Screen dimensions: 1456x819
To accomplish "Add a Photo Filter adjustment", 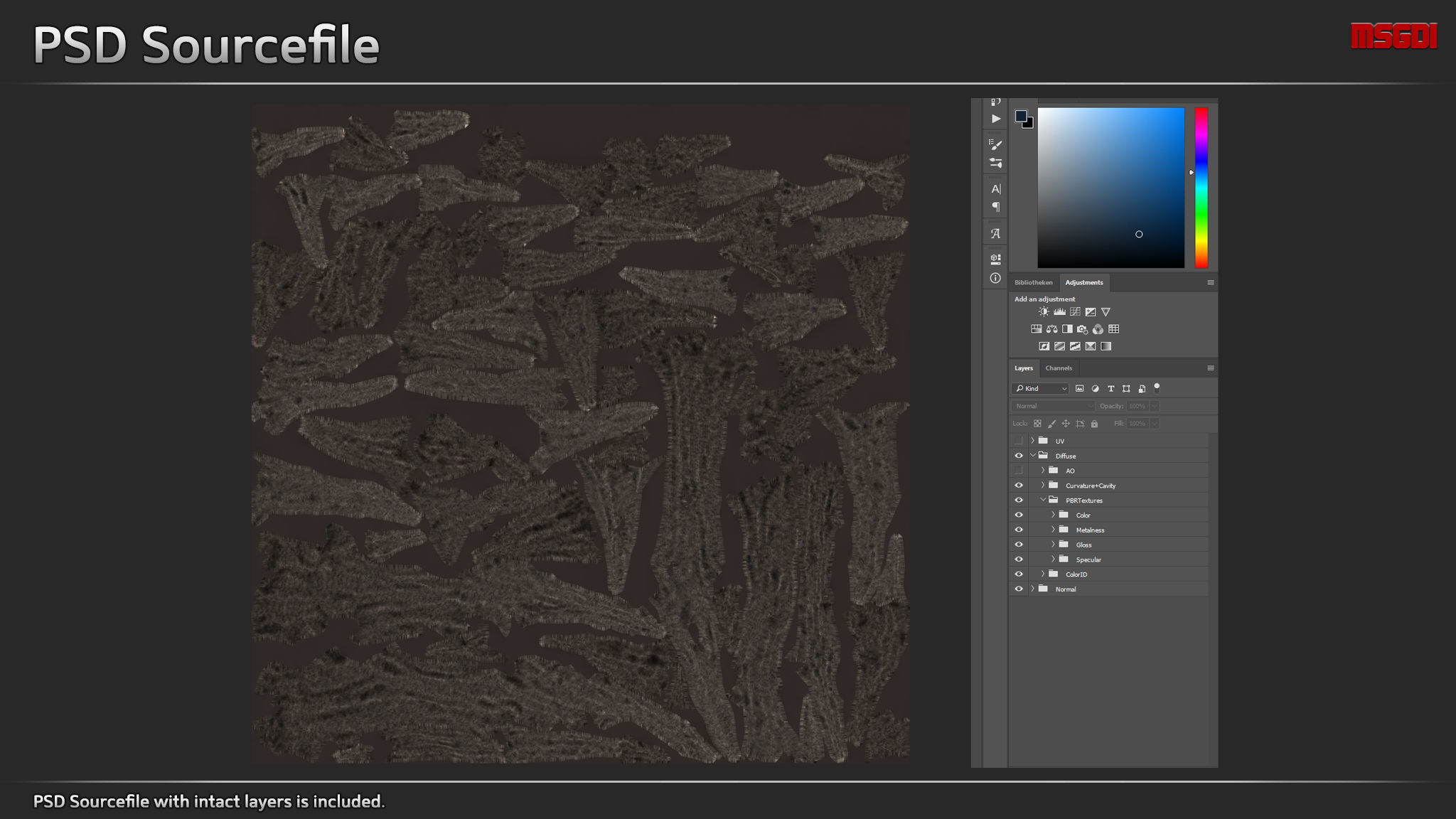I will point(1083,329).
